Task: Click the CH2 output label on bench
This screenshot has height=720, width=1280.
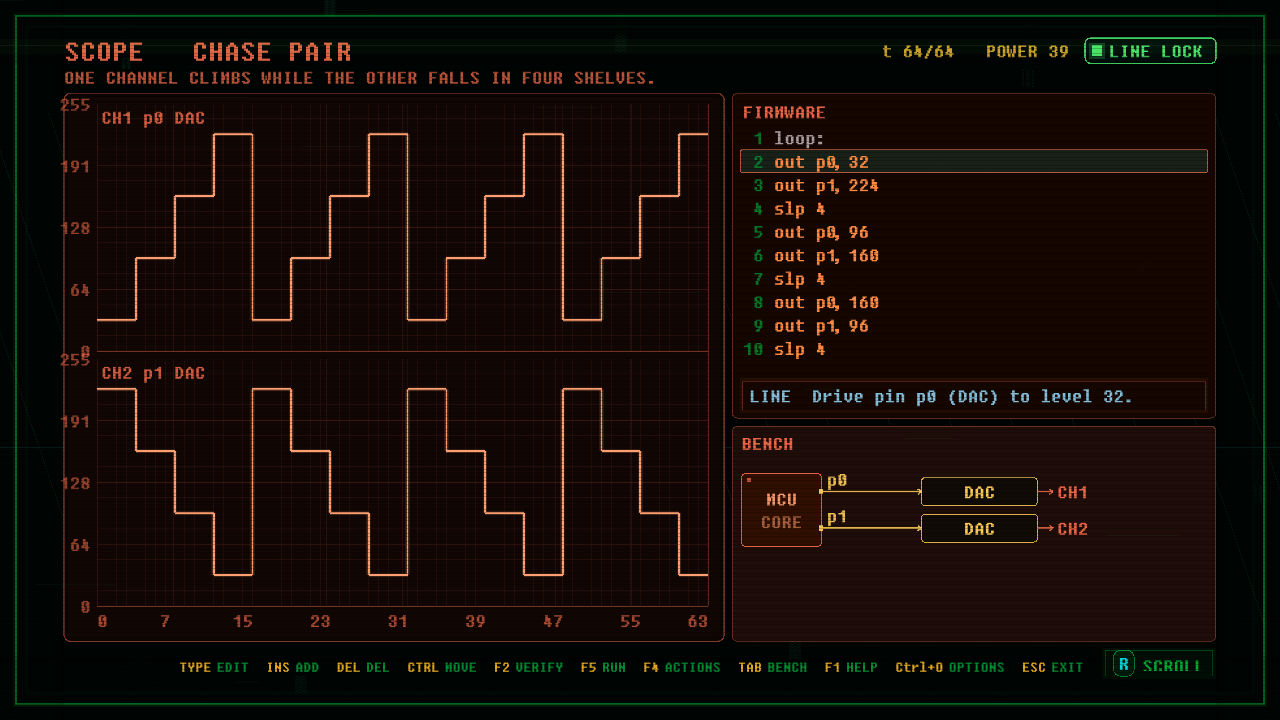Action: (1072, 529)
